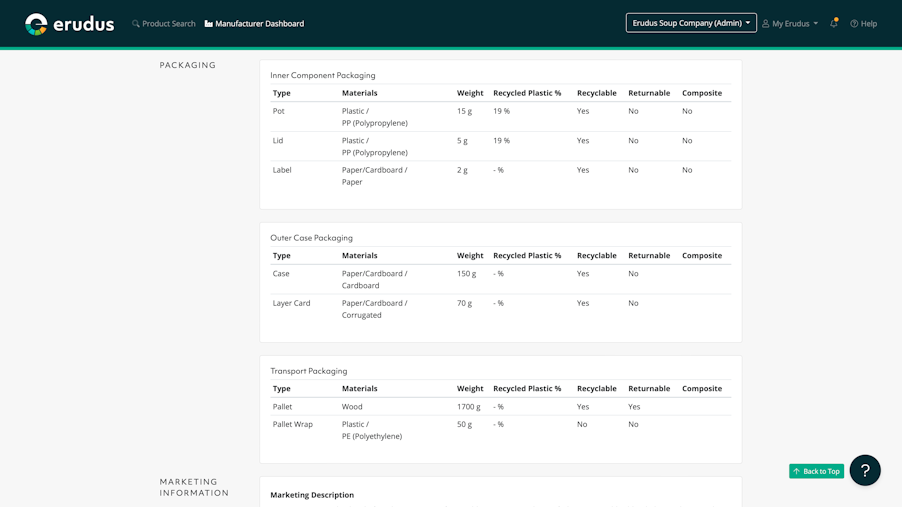This screenshot has width=902, height=507.
Task: Open the question mark help chat bubble
Action: tap(865, 470)
